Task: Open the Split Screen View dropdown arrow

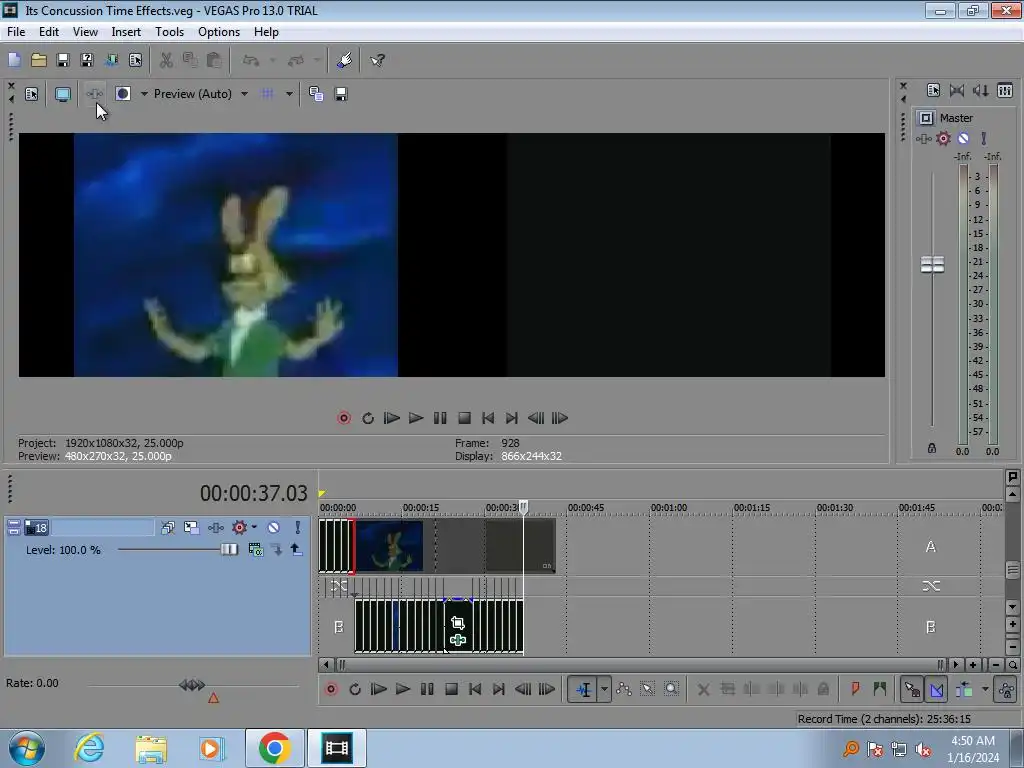Action: click(x=144, y=94)
